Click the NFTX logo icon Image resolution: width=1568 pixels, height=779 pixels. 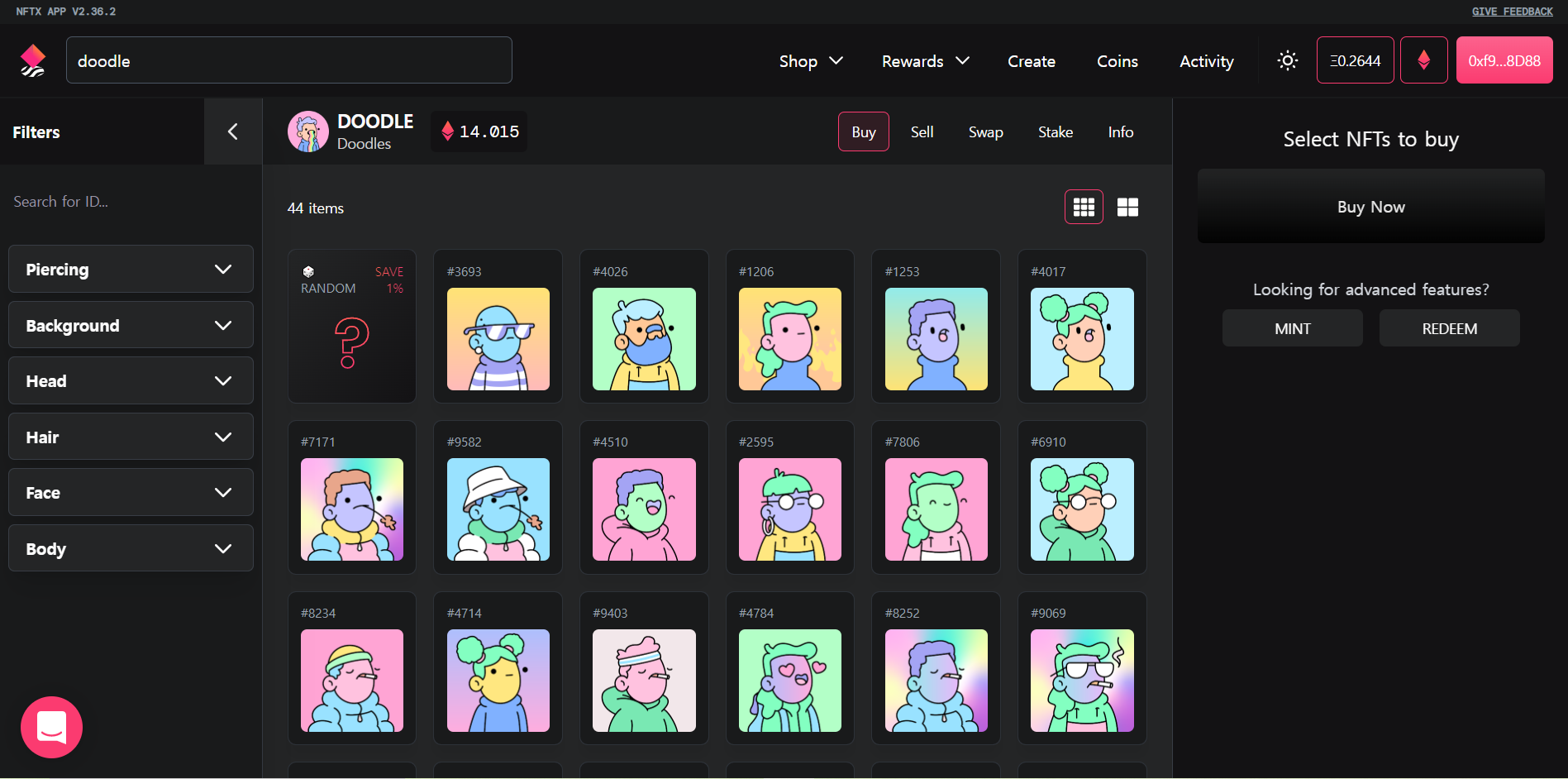[33, 60]
